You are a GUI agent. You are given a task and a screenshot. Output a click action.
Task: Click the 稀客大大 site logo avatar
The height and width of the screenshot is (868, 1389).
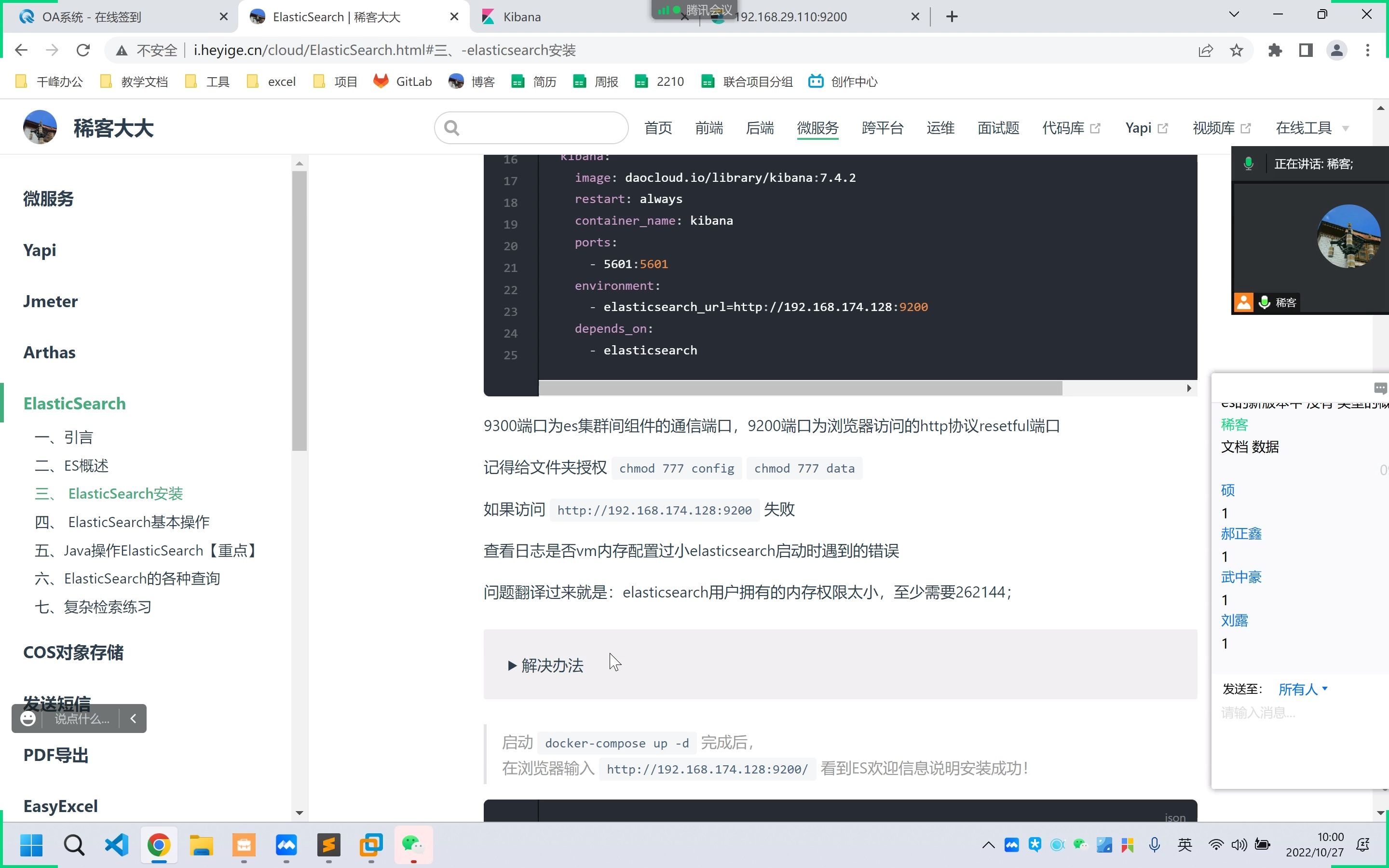(40, 127)
